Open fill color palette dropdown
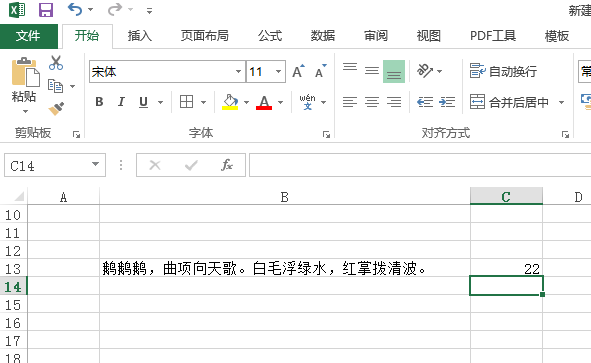The width and height of the screenshot is (591, 363). (247, 102)
